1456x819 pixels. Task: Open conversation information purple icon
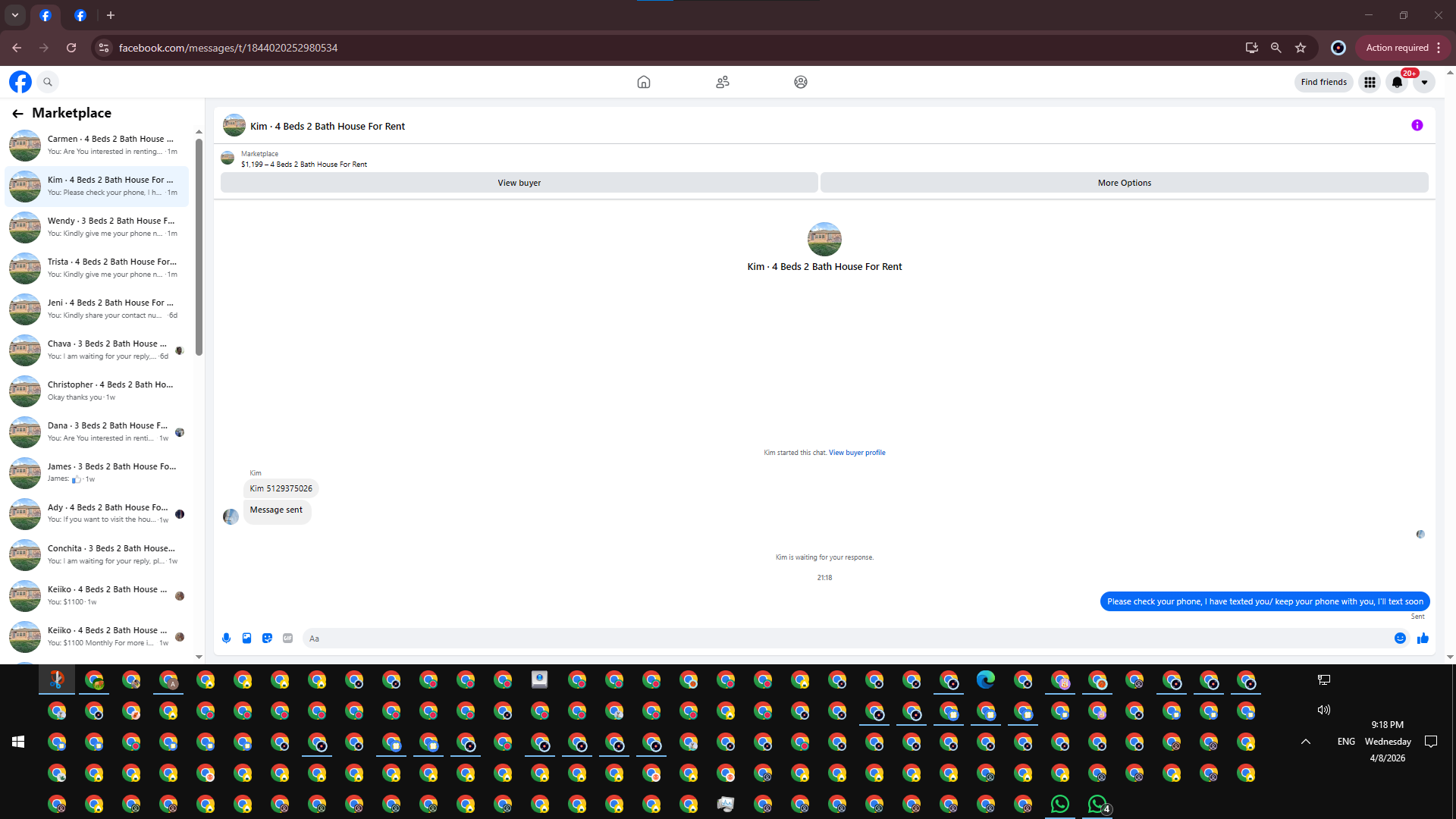(x=1417, y=126)
